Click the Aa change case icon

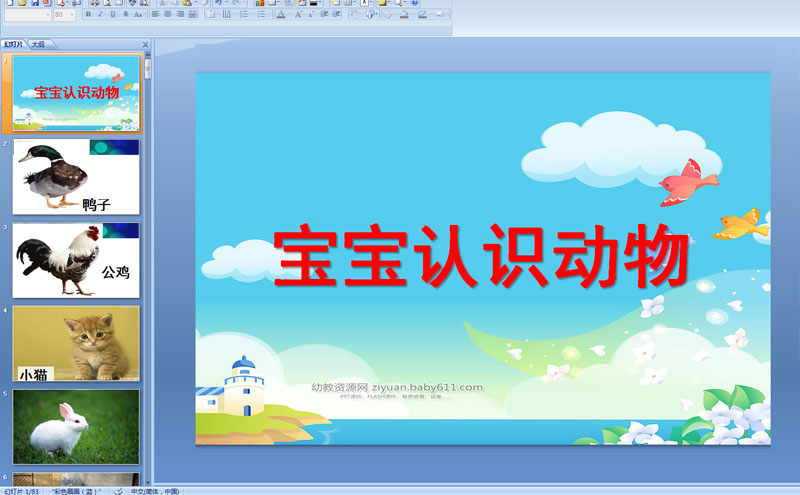138,14
